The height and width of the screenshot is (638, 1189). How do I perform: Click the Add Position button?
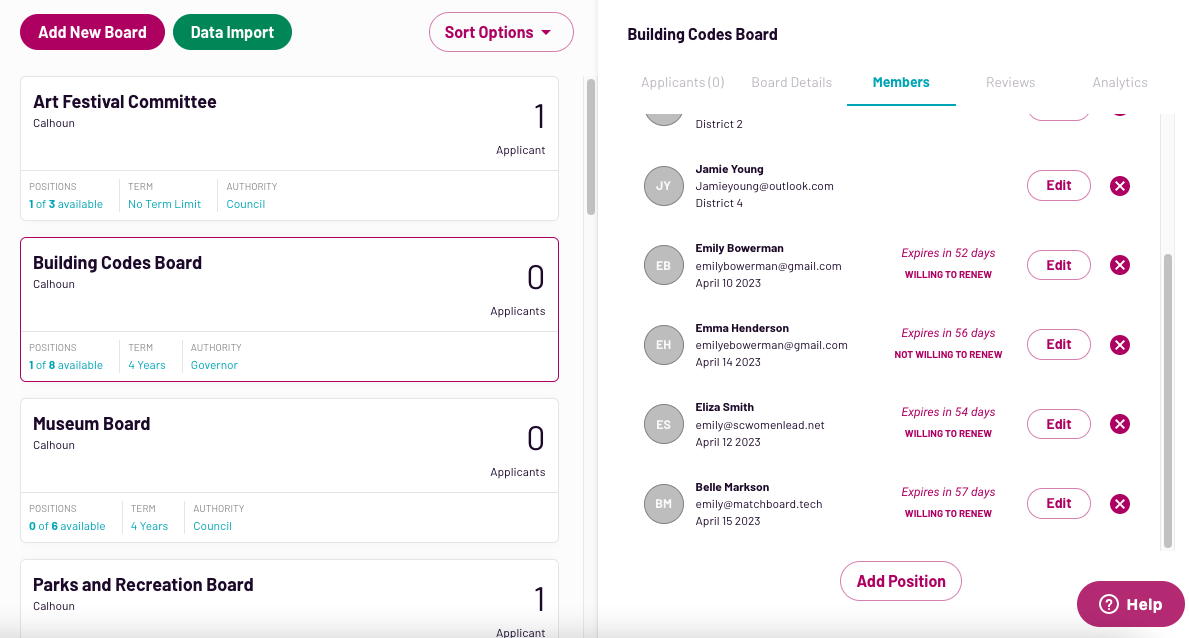click(x=900, y=581)
